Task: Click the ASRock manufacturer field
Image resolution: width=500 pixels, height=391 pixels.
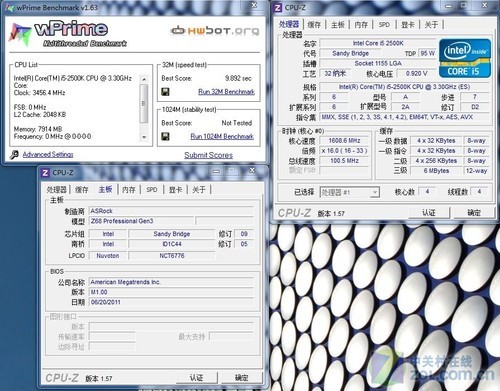Action: 171,211
